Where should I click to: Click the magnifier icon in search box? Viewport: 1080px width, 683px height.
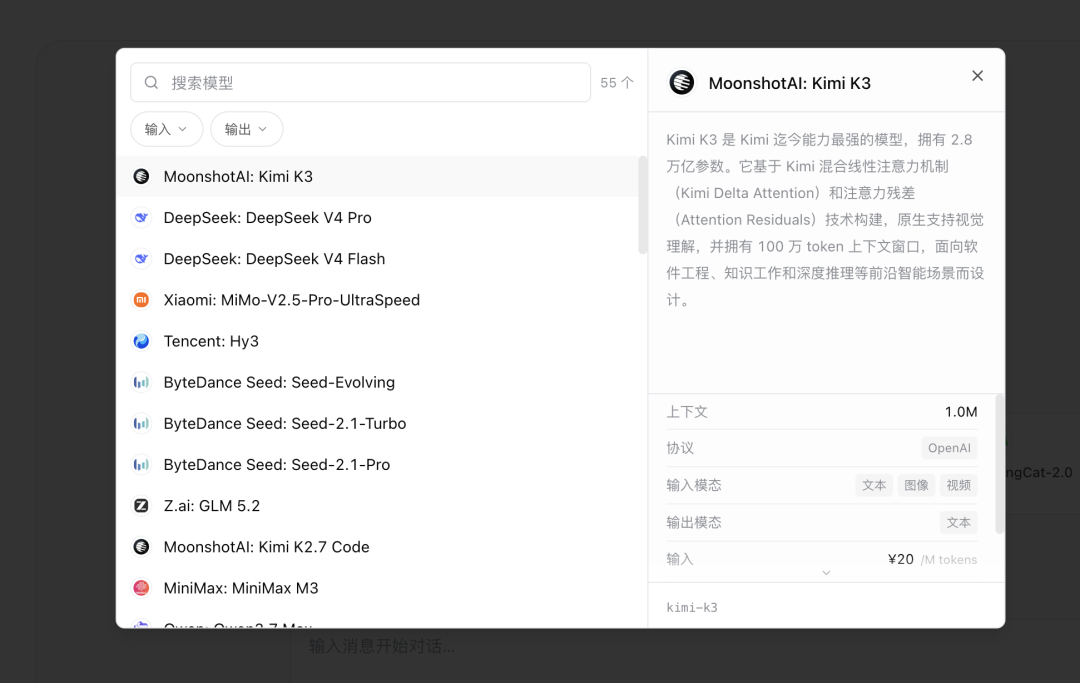152,83
